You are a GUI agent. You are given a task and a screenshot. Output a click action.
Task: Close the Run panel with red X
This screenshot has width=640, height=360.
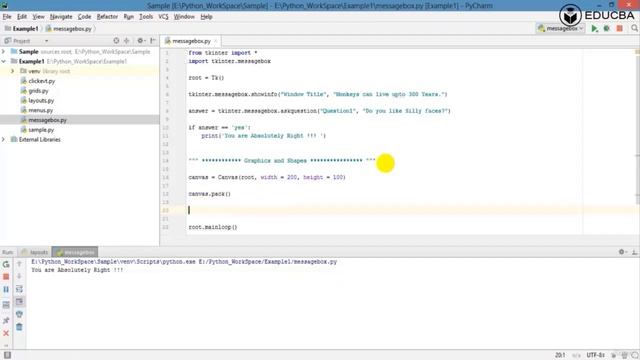click(6, 333)
